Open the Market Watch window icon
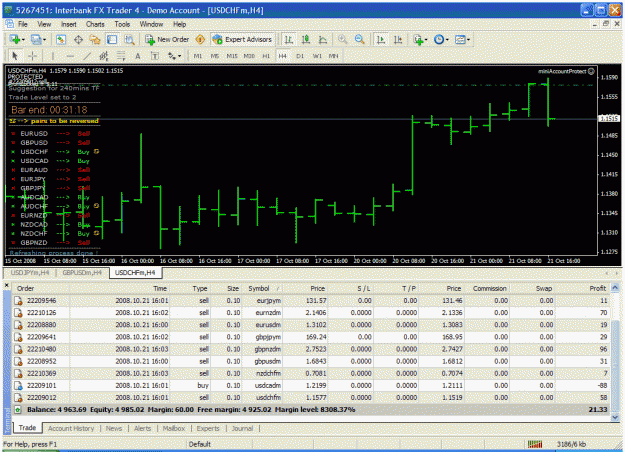Viewport: 625px width, 452px height. (61, 39)
